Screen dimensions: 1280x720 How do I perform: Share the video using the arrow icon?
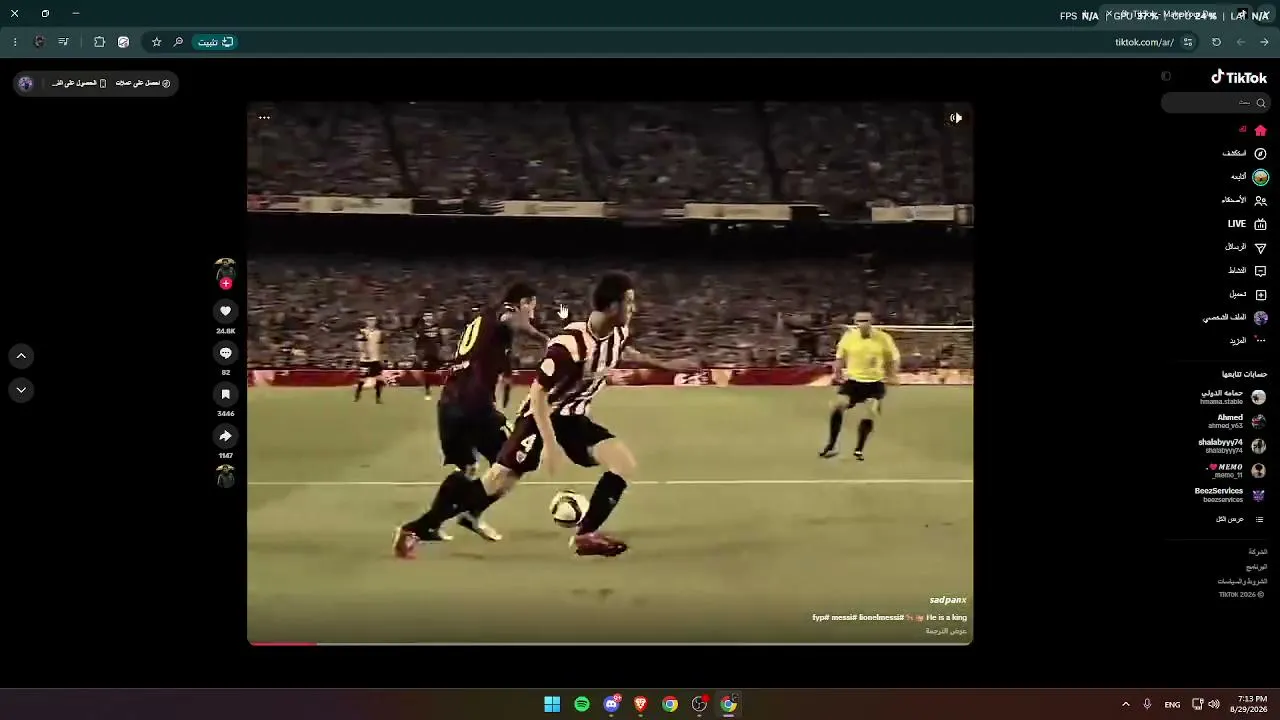[x=225, y=436]
